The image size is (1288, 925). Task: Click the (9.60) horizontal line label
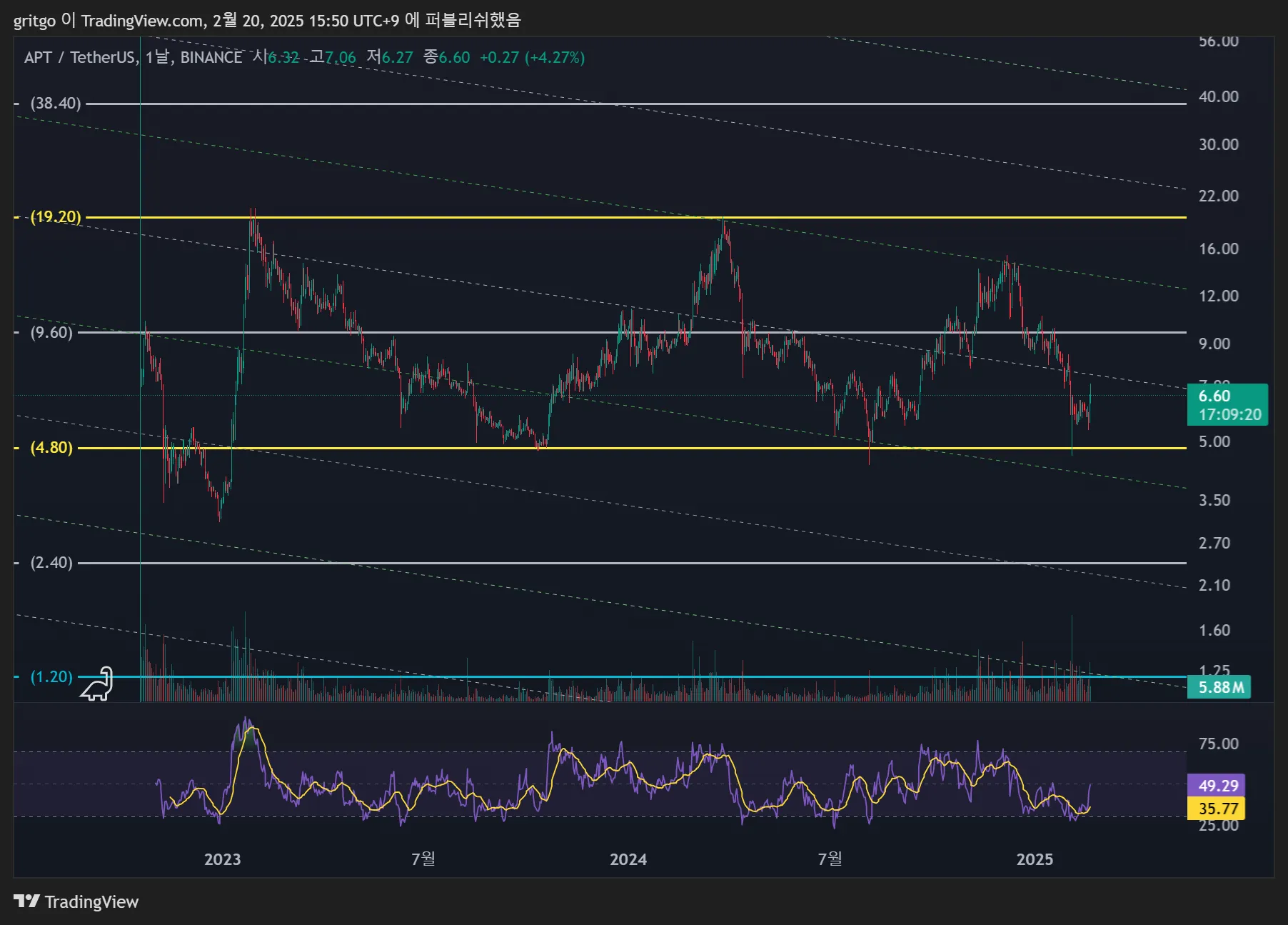(x=51, y=332)
